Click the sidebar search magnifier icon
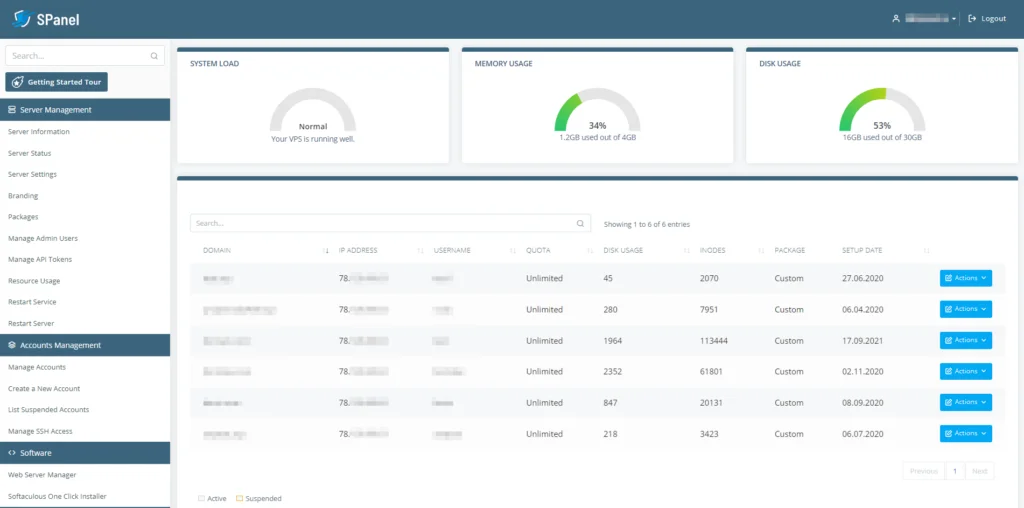The height and width of the screenshot is (508, 1024). pos(154,56)
